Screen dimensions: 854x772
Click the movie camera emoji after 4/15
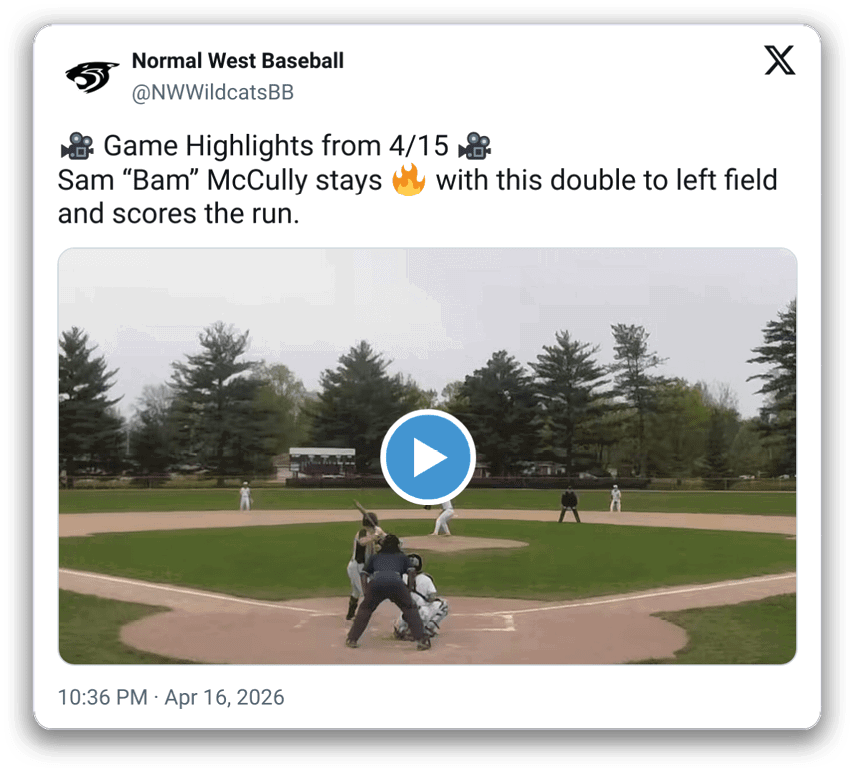pos(474,146)
